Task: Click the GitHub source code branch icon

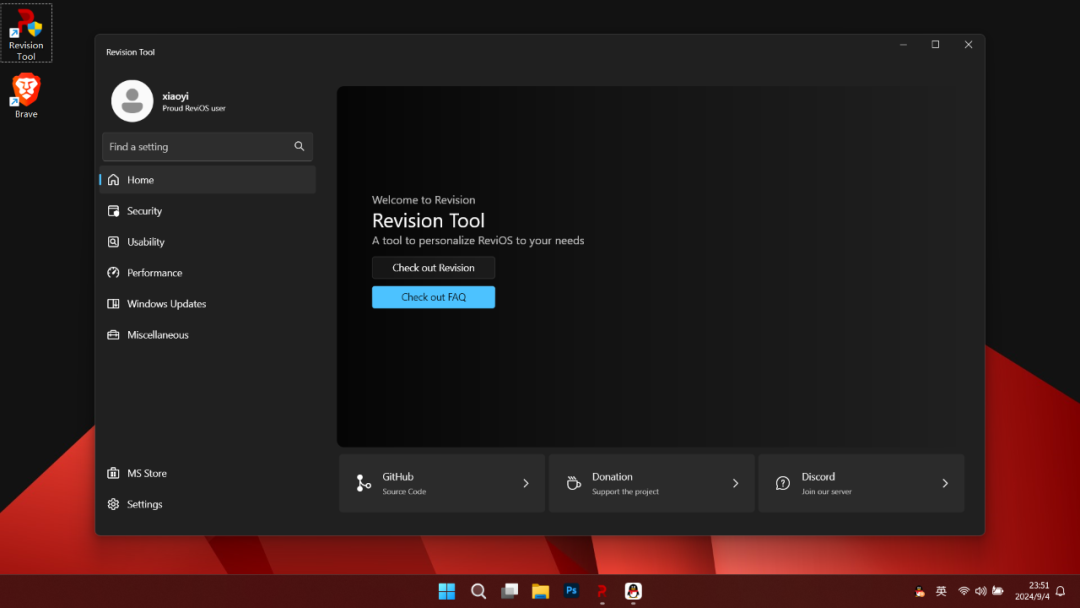Action: [363, 483]
